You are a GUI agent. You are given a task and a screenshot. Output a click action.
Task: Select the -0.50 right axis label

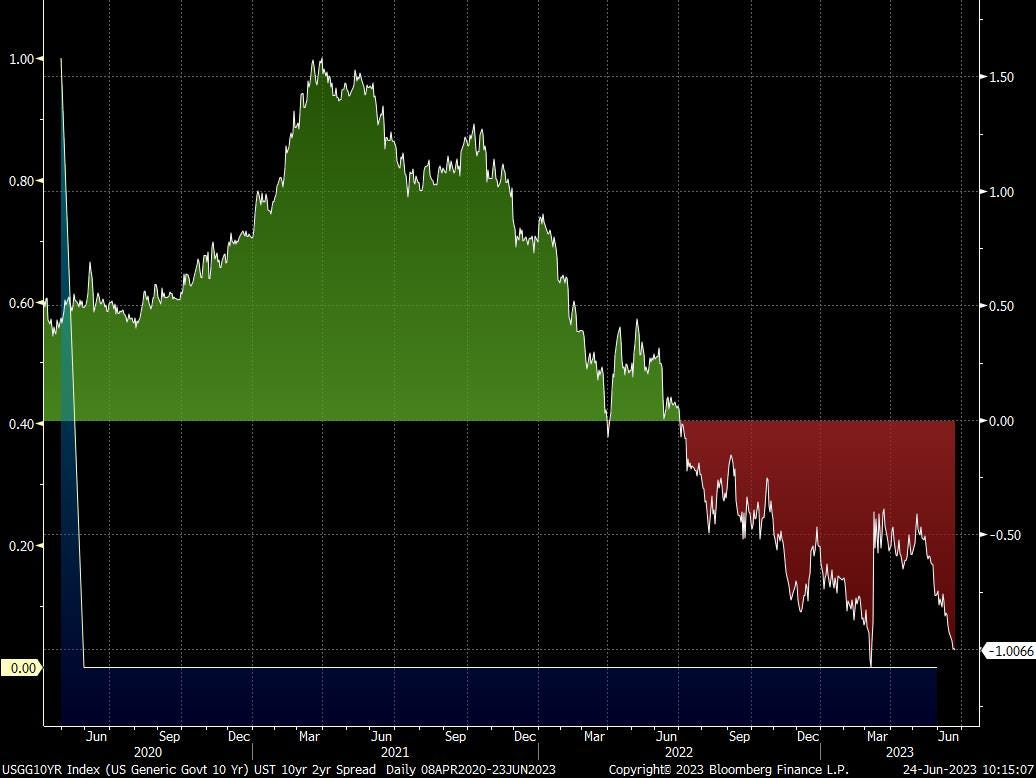pyautogui.click(x=1004, y=535)
